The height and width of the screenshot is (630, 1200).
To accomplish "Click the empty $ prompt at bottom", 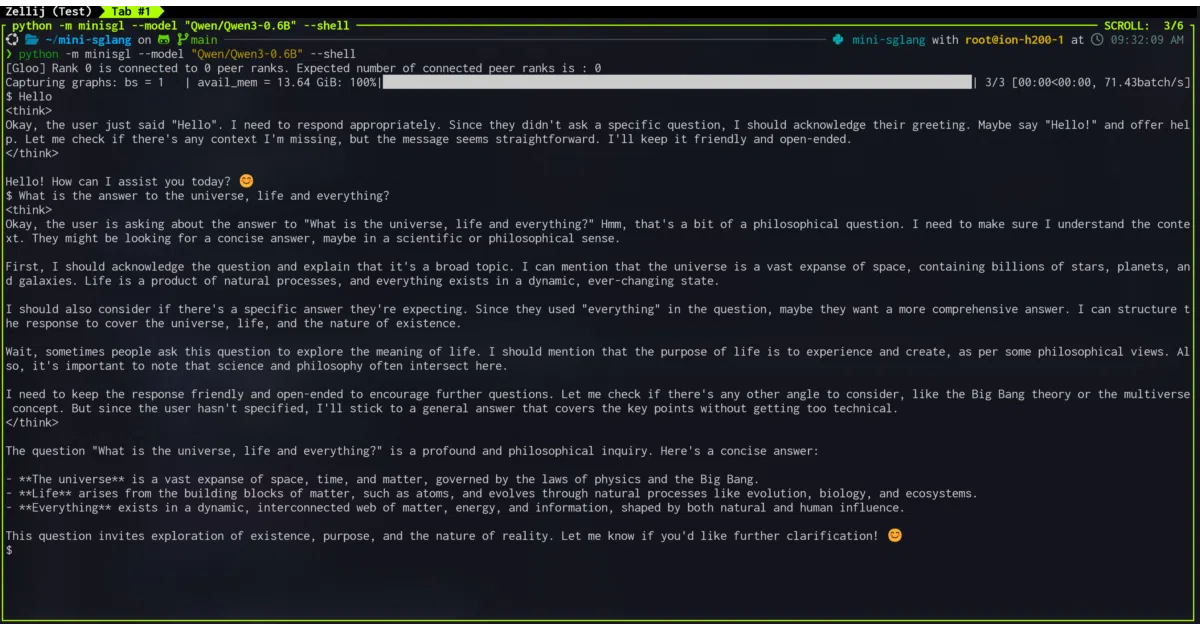I will click(9, 550).
